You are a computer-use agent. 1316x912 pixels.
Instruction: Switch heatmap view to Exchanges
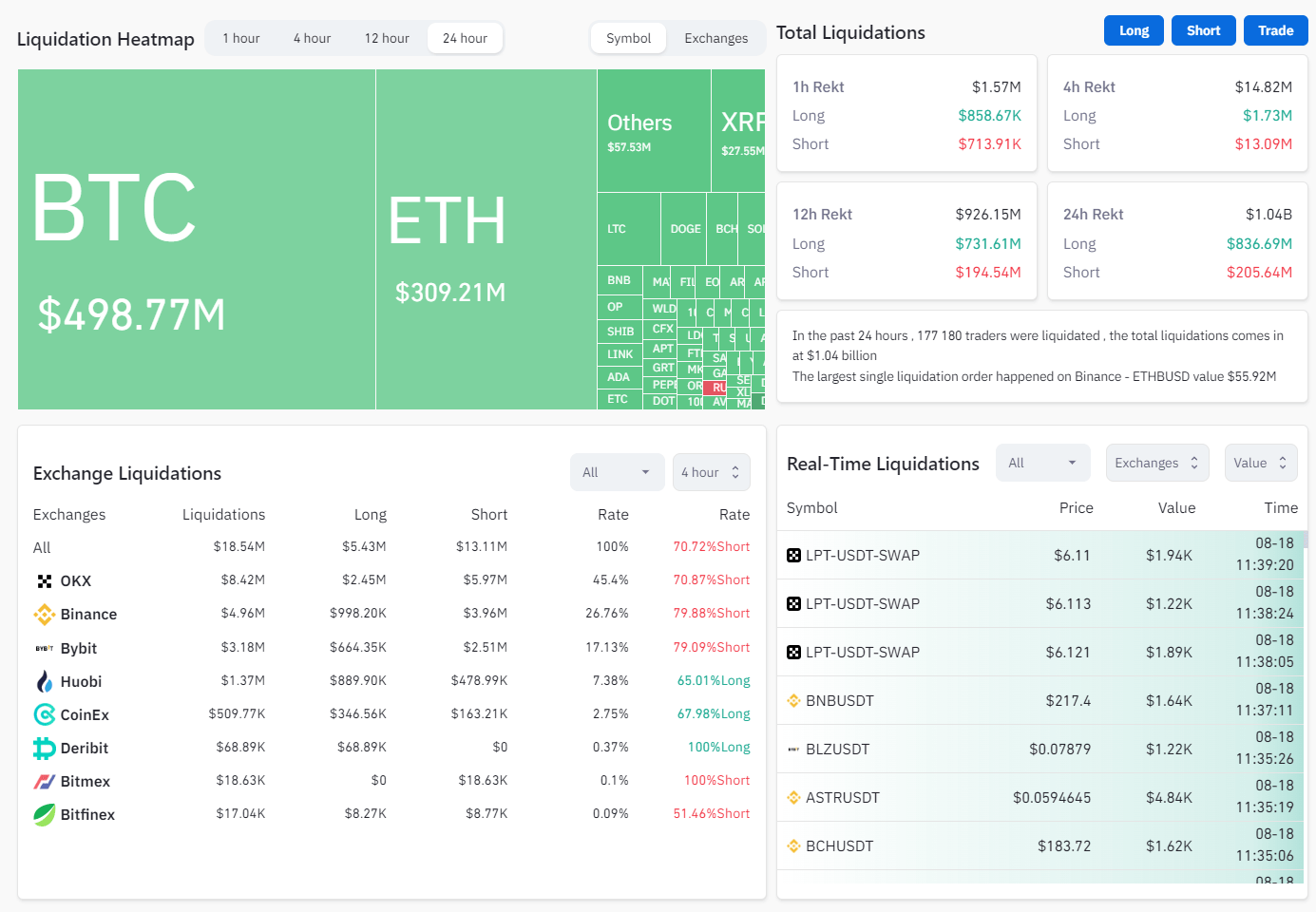point(715,38)
